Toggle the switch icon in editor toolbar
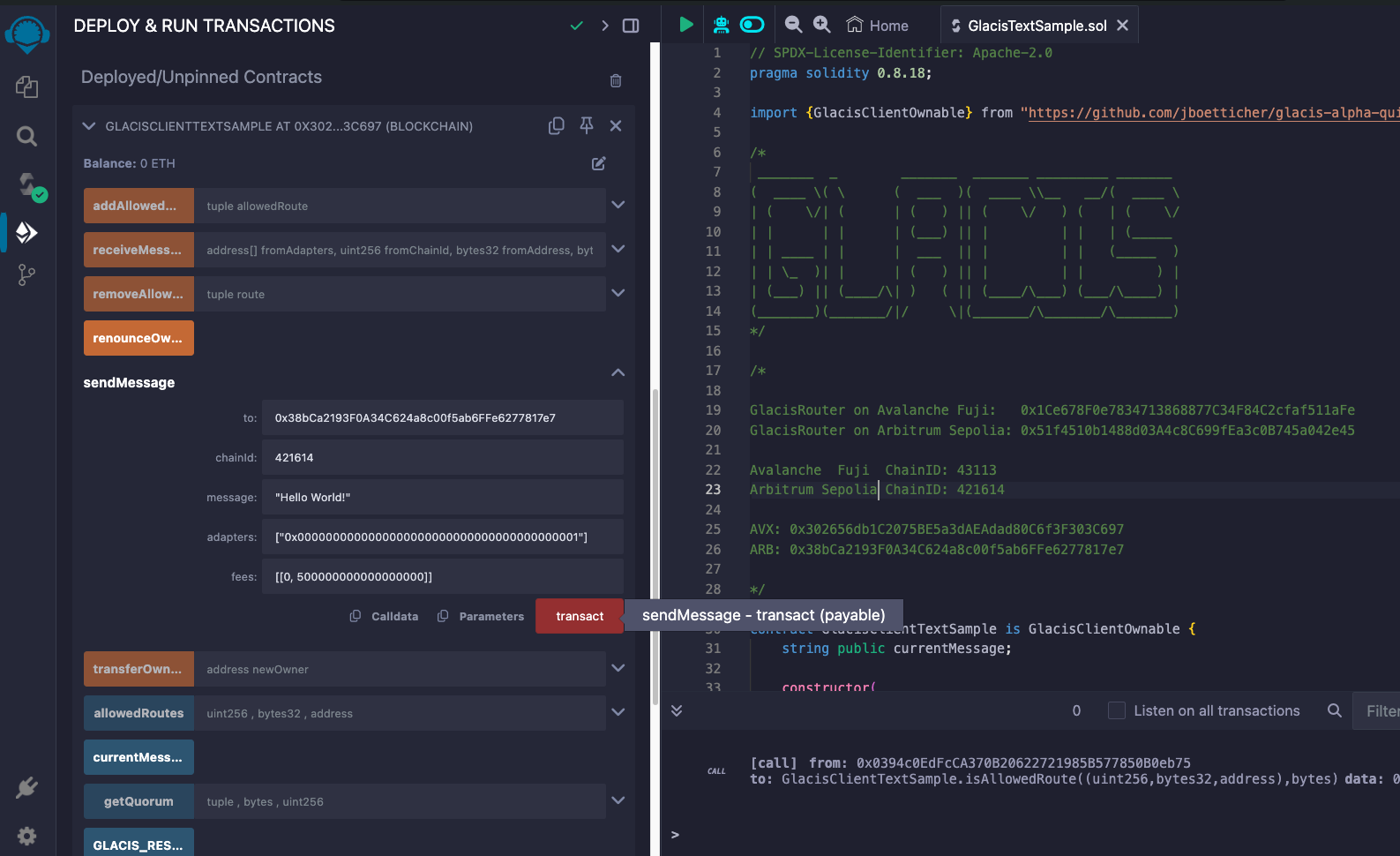Image resolution: width=1400 pixels, height=856 pixels. point(752,25)
